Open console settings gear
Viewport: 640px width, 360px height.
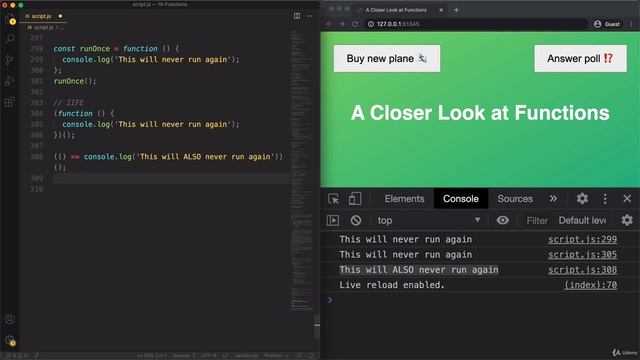point(627,220)
